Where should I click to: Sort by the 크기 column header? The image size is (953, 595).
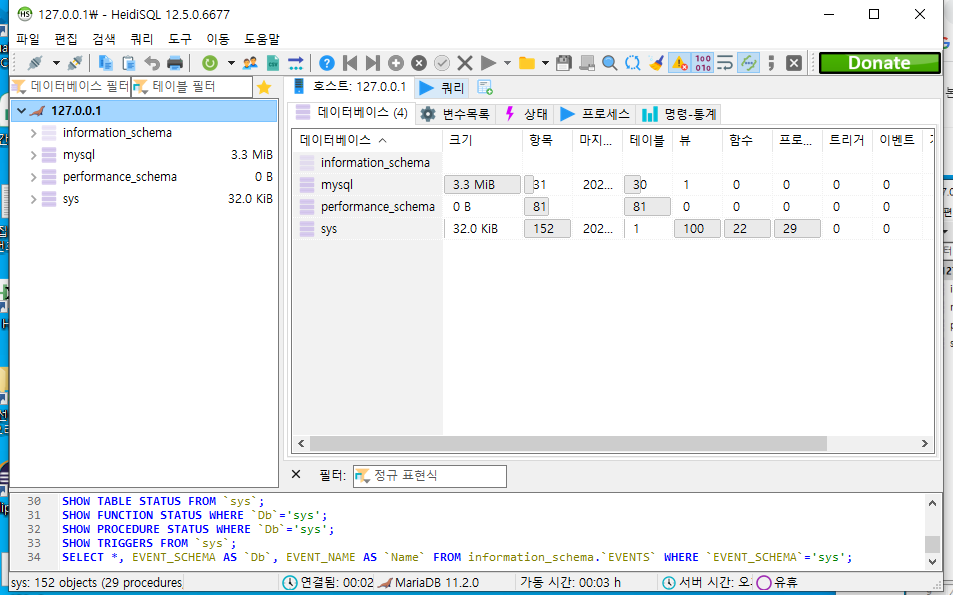pos(482,140)
